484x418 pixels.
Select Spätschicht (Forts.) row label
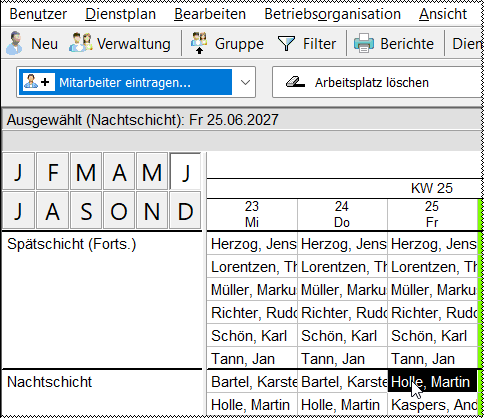click(72, 244)
